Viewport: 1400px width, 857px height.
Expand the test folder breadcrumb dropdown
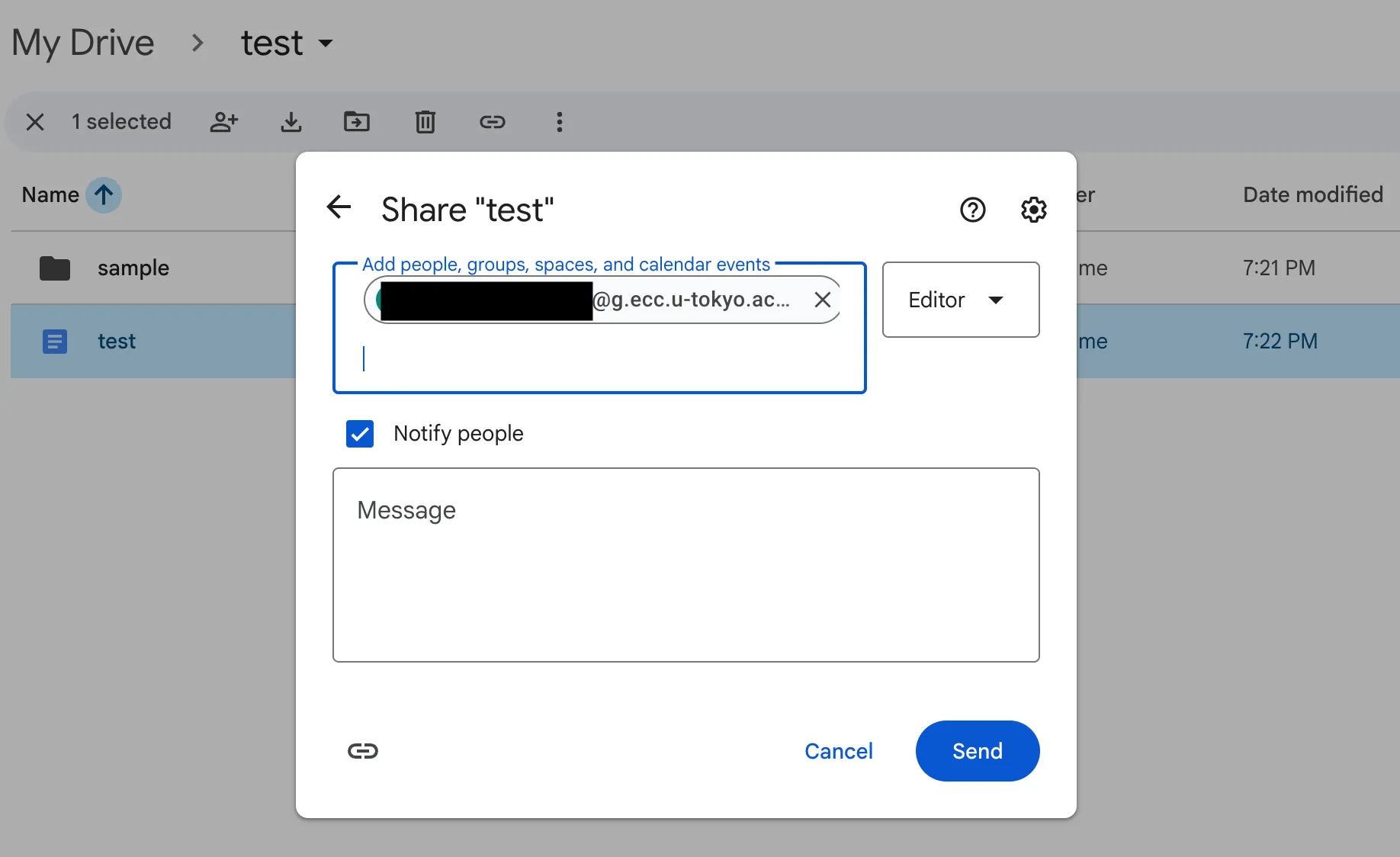click(326, 43)
